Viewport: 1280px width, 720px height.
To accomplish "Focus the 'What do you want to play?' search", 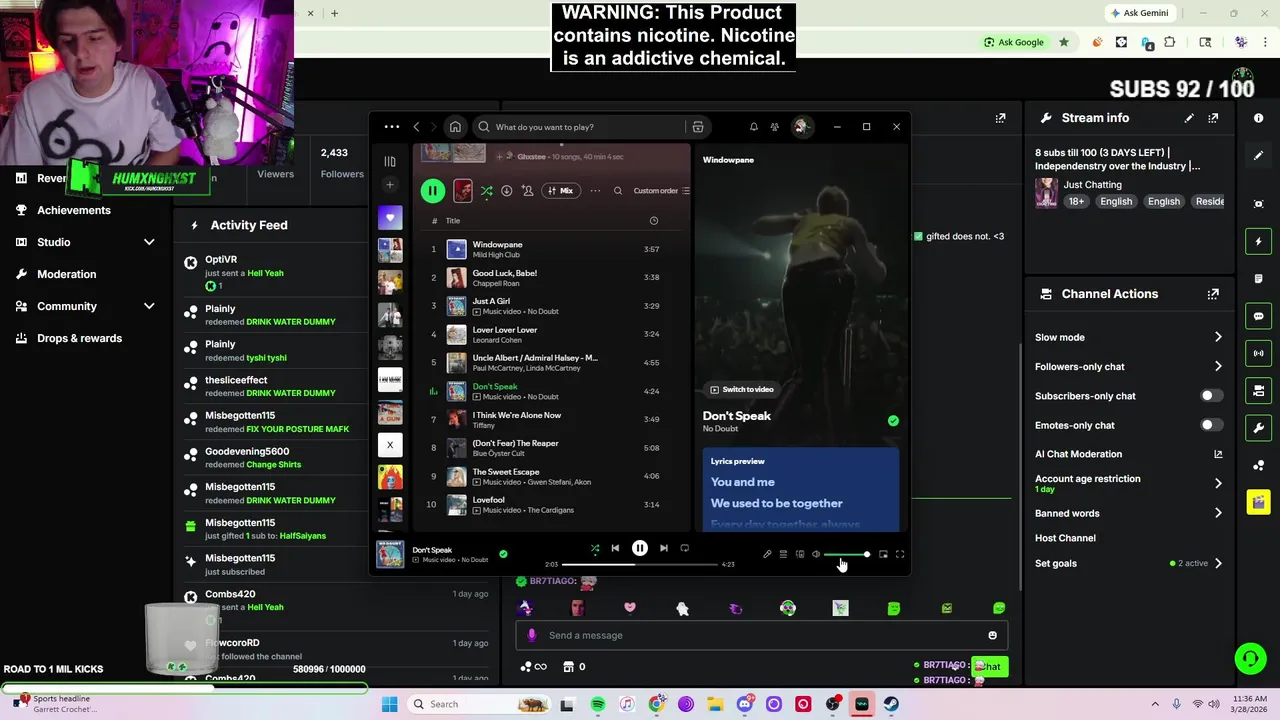I will click(580, 127).
